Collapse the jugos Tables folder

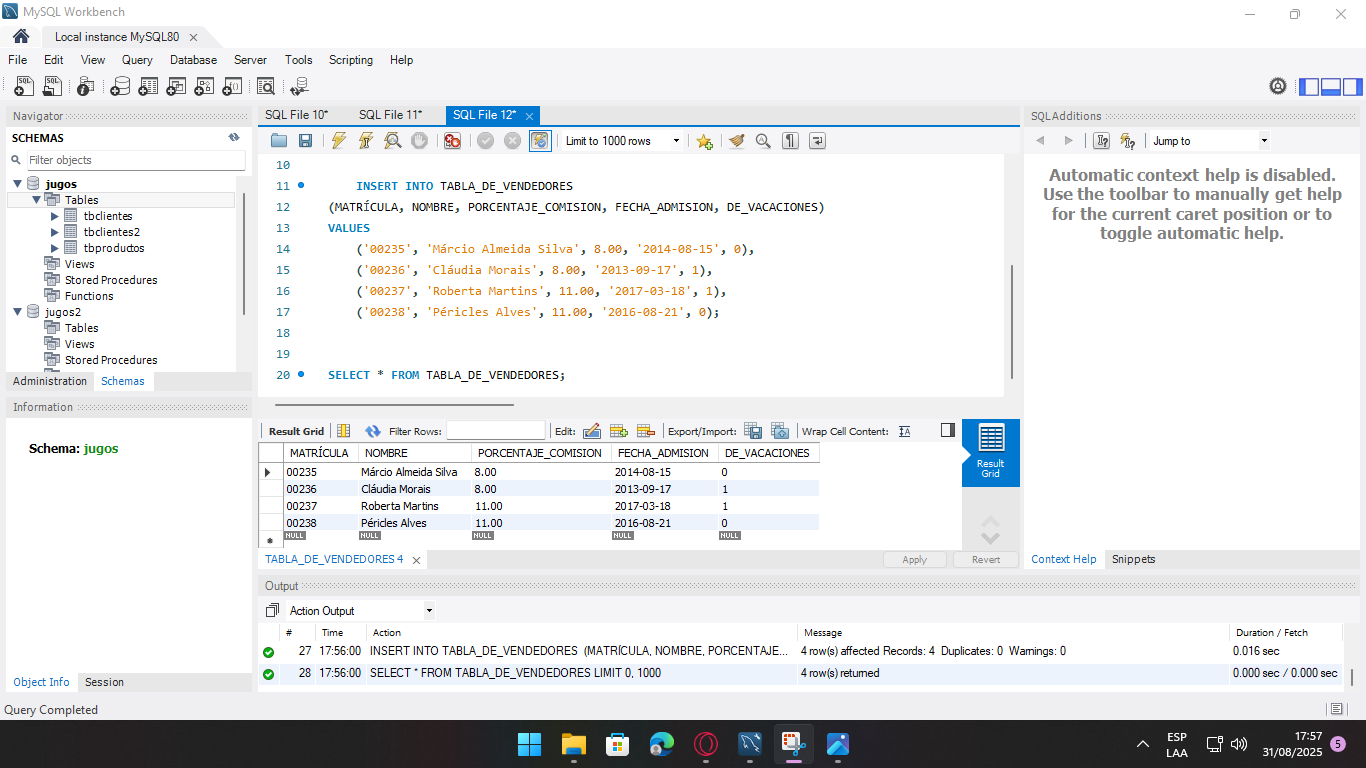tap(37, 200)
